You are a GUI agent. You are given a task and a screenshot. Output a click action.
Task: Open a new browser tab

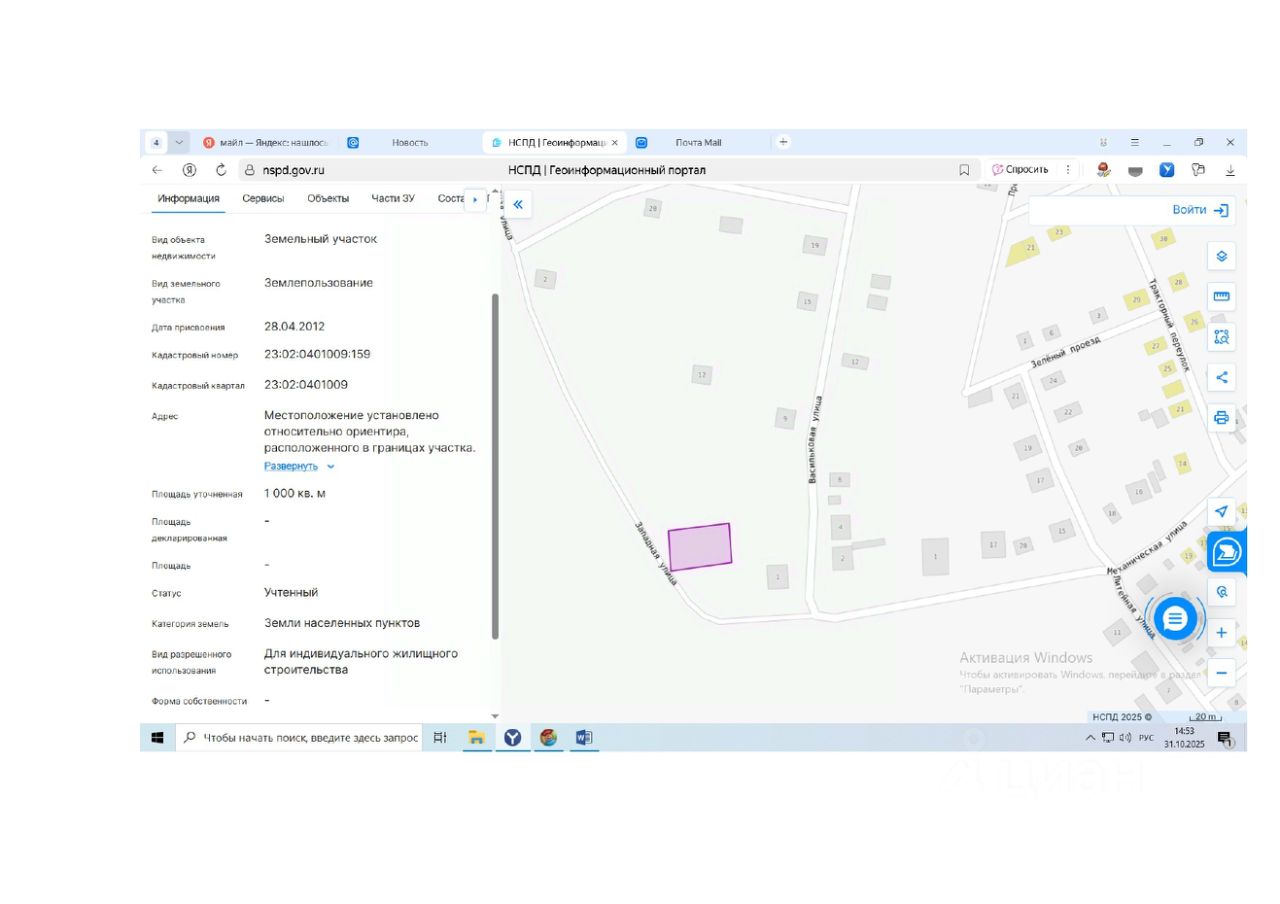(x=783, y=142)
